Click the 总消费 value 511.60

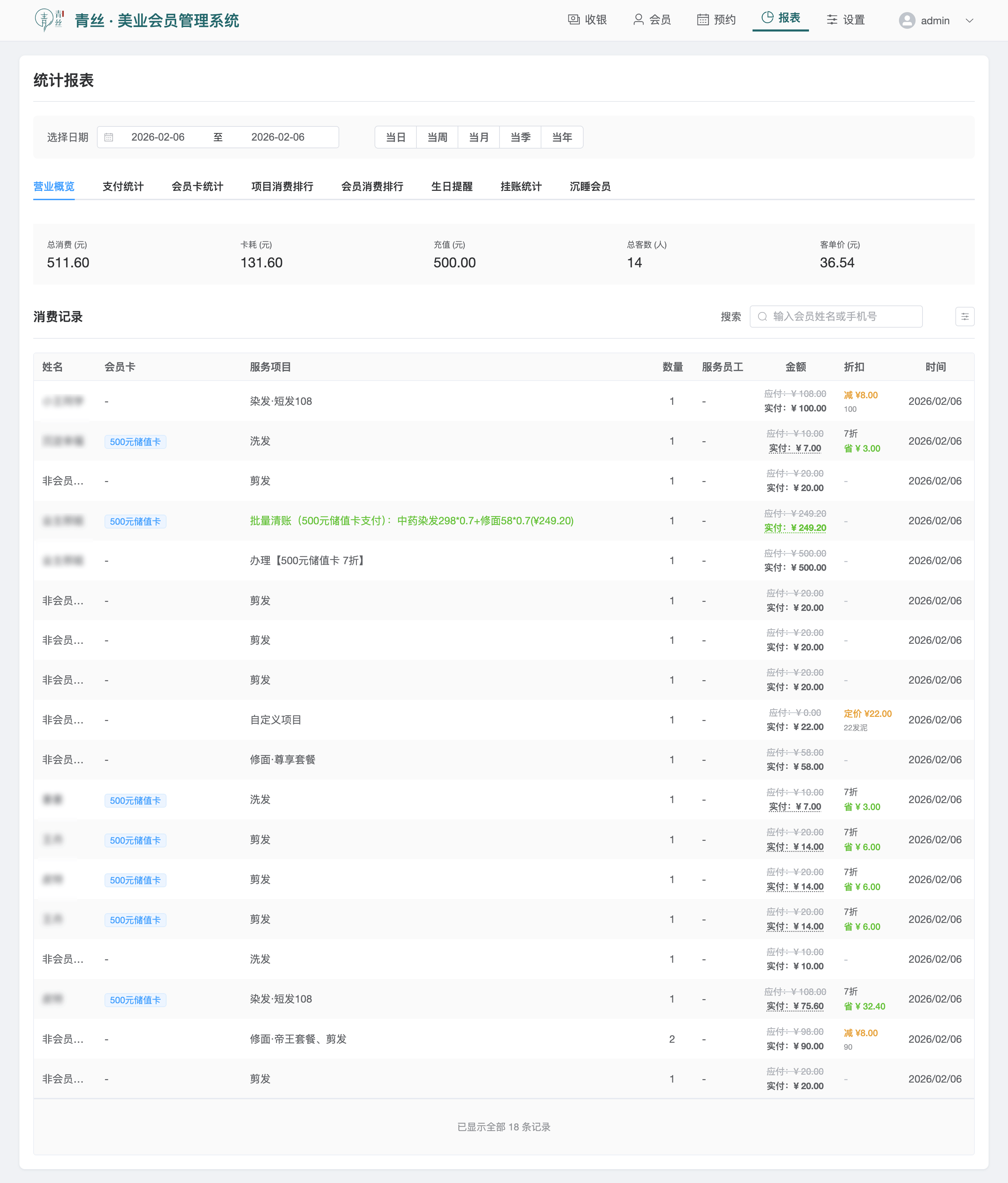pos(68,263)
